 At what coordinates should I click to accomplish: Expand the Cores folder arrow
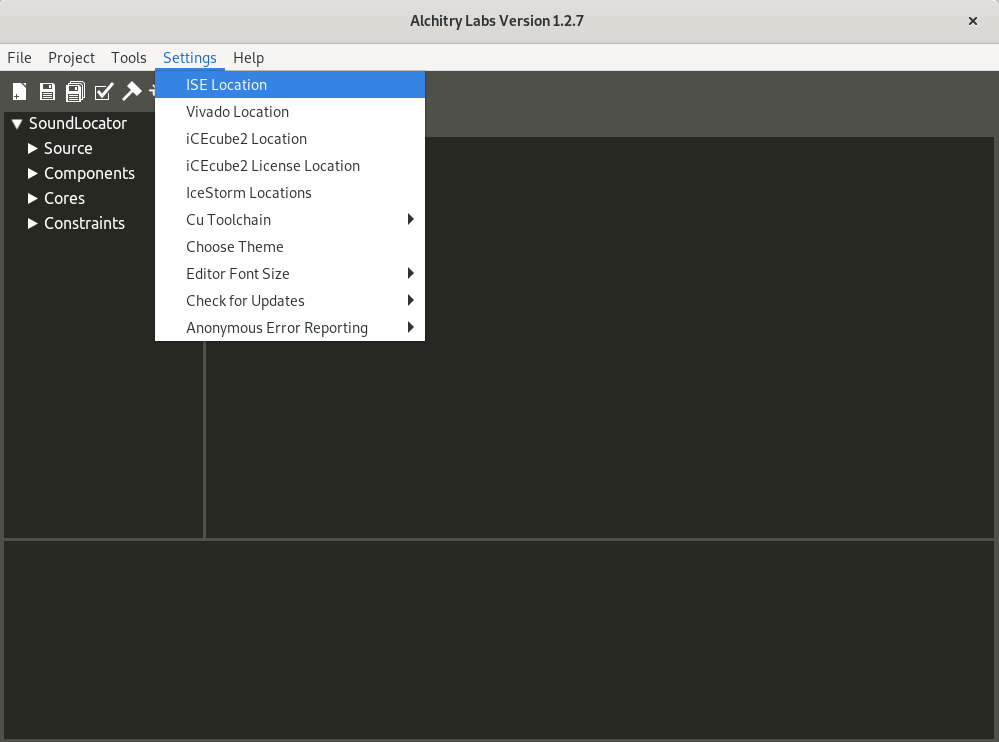(x=32, y=199)
